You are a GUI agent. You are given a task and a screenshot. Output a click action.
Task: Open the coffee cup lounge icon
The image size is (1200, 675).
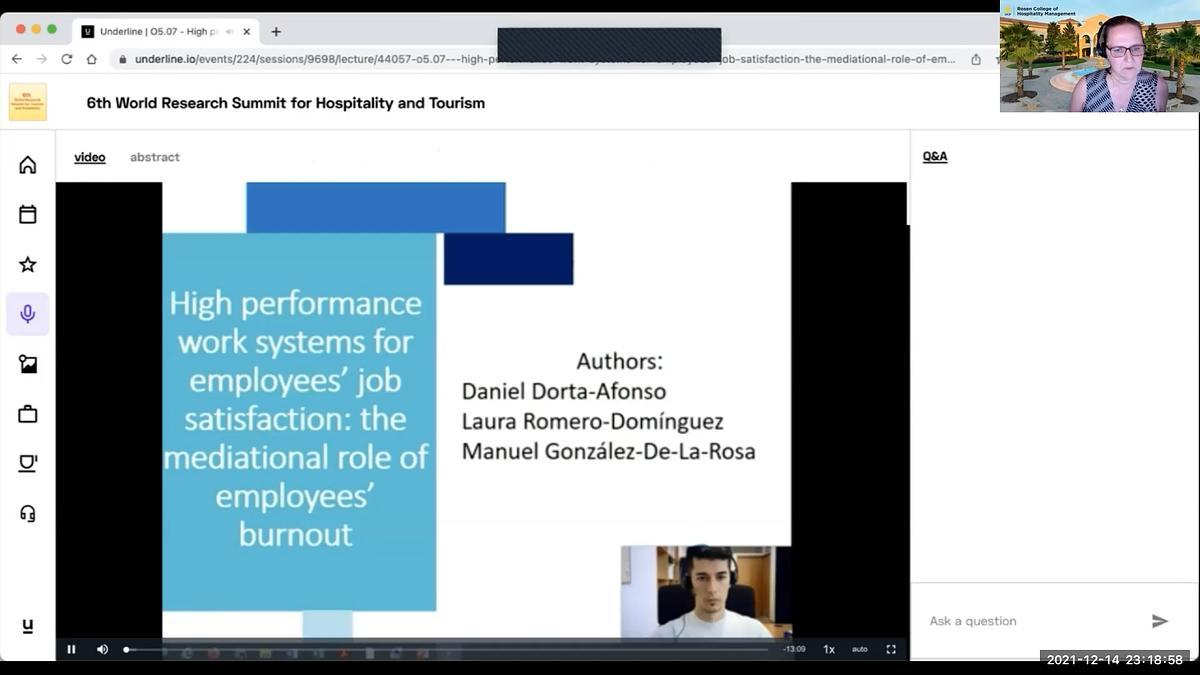pyautogui.click(x=28, y=463)
